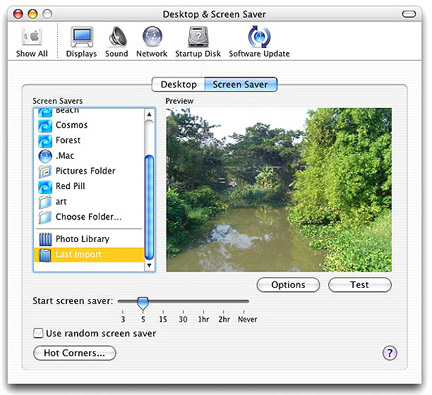Click the 15 minute label under slider
Screen dimensions: 432x395
click(163, 319)
